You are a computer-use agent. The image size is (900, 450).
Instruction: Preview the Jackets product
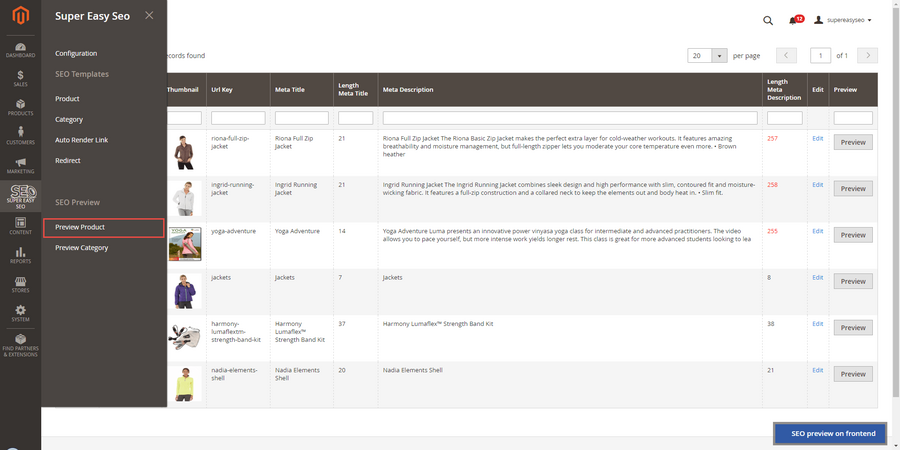click(853, 282)
